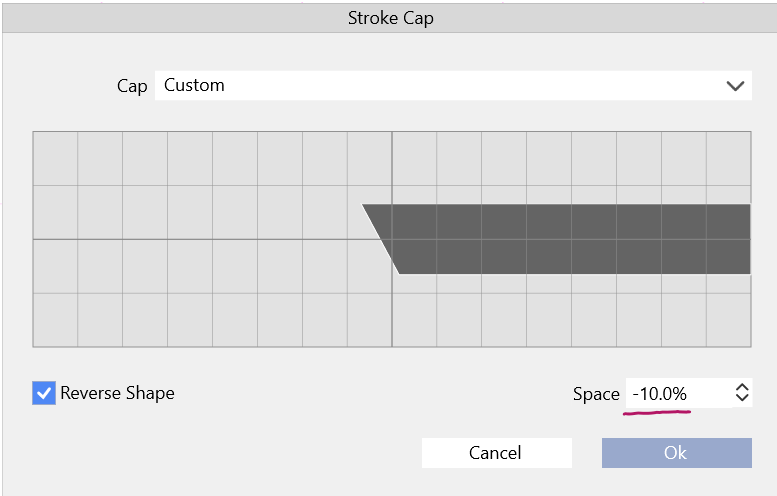
Task: Click the center axes intersection in grid
Action: point(392,240)
